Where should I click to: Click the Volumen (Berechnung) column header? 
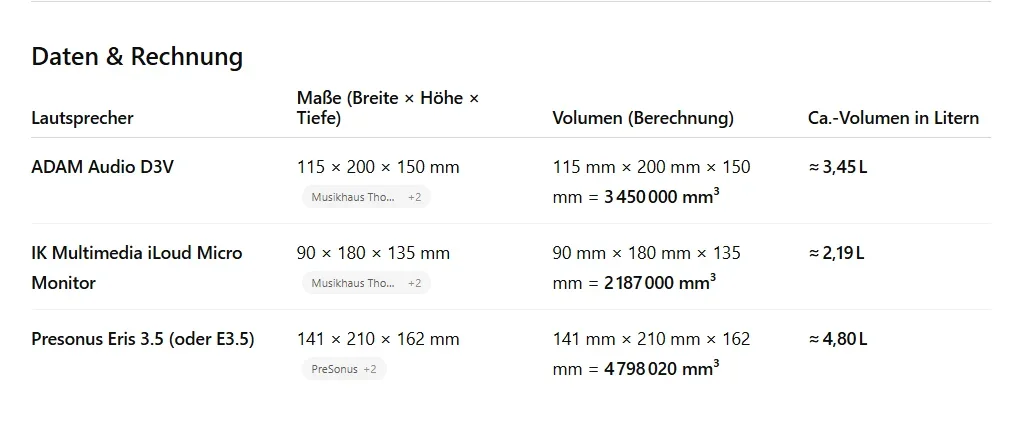[643, 118]
